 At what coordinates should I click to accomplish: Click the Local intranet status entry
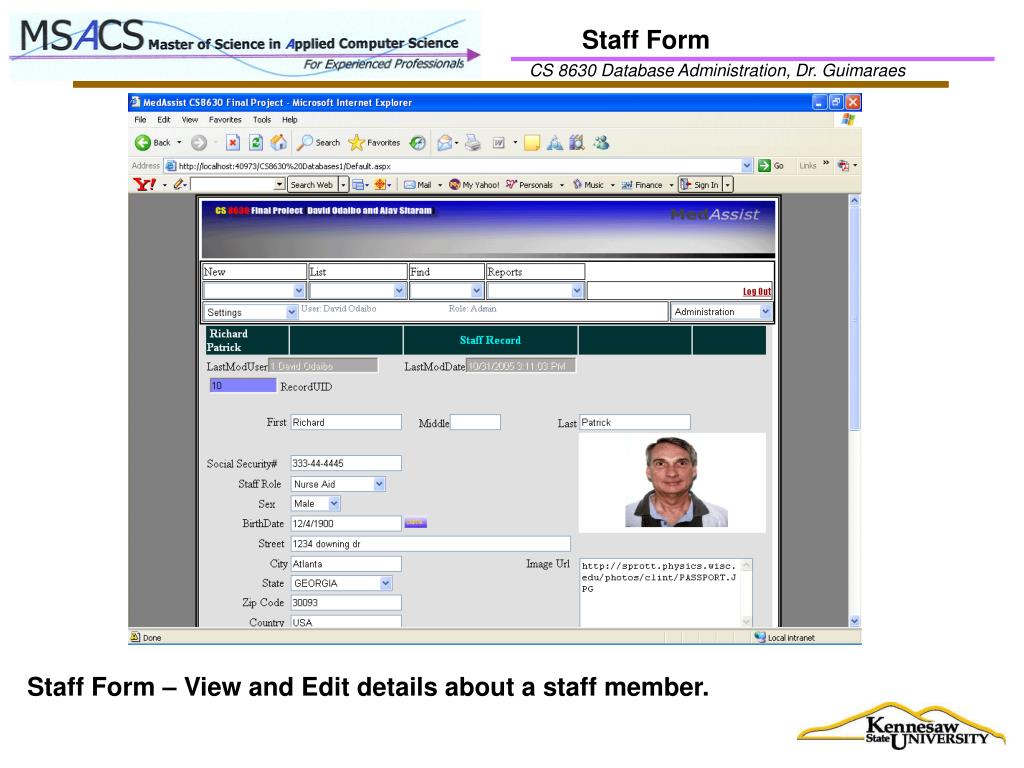[785, 637]
